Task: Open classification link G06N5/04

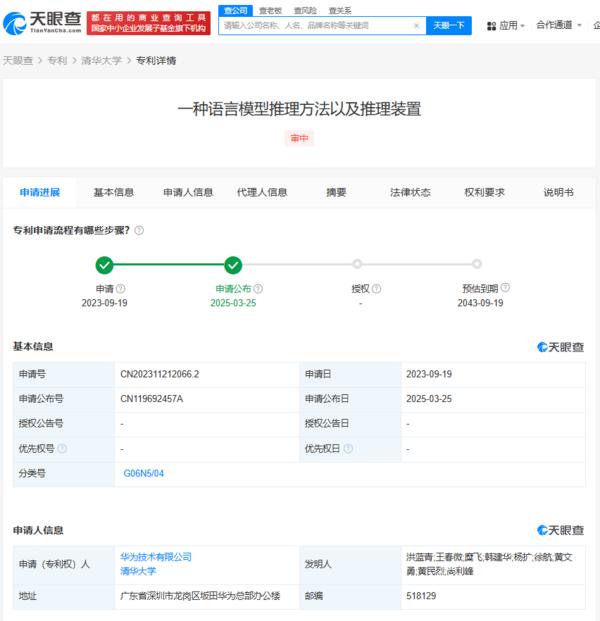Action: coord(143,473)
